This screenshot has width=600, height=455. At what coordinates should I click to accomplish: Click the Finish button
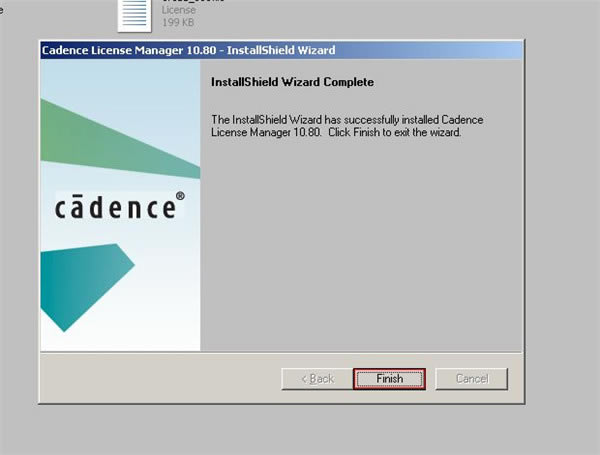point(389,379)
